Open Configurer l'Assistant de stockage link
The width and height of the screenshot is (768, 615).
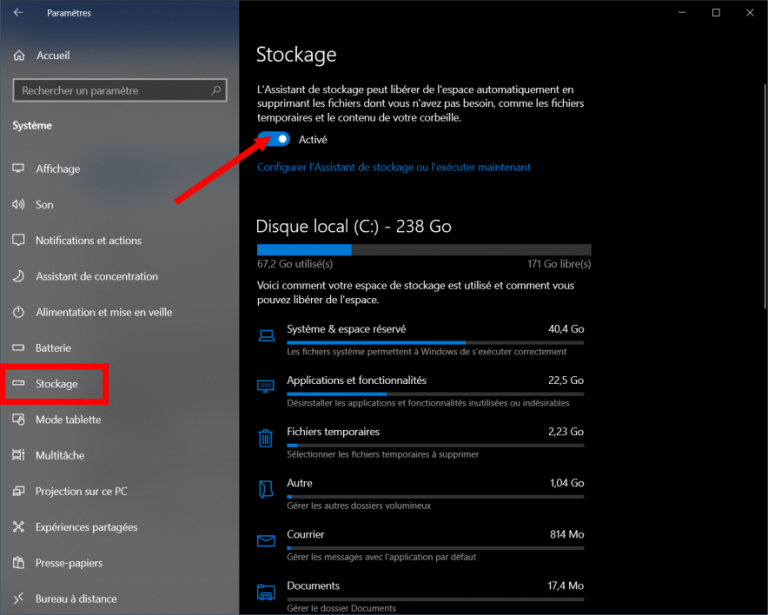point(393,167)
